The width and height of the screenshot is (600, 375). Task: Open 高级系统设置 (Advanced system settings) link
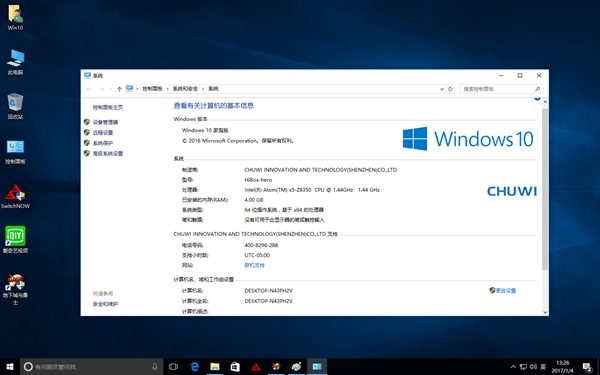(108, 153)
